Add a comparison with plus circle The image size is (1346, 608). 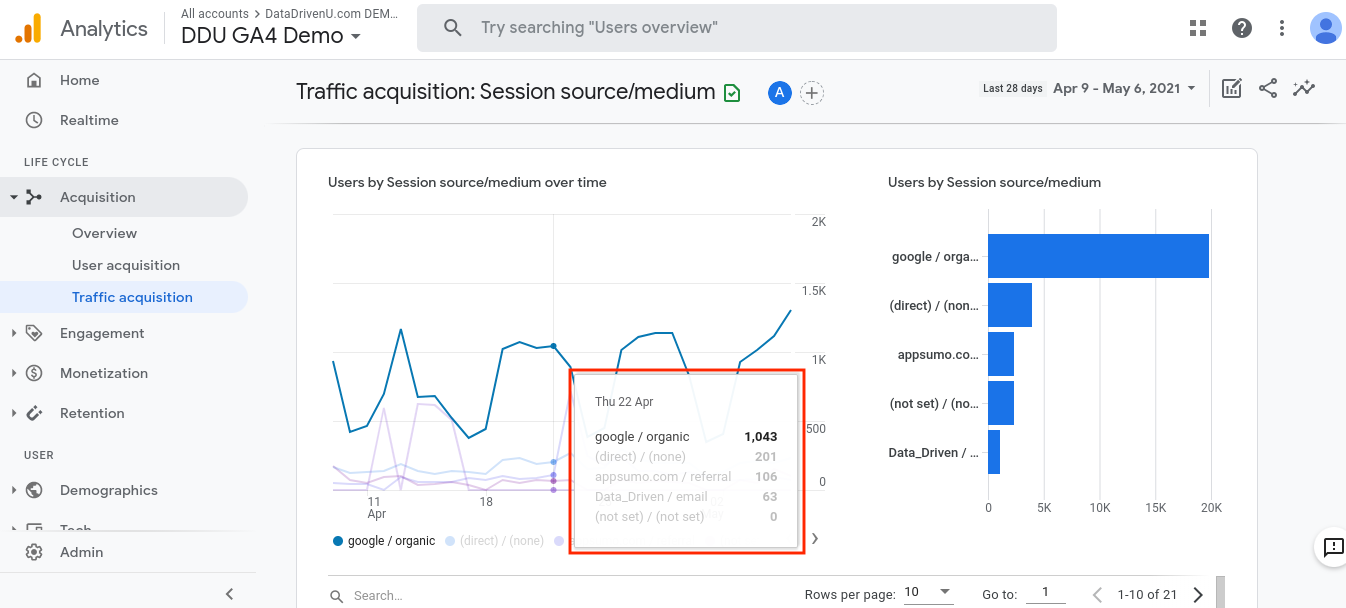pyautogui.click(x=812, y=93)
